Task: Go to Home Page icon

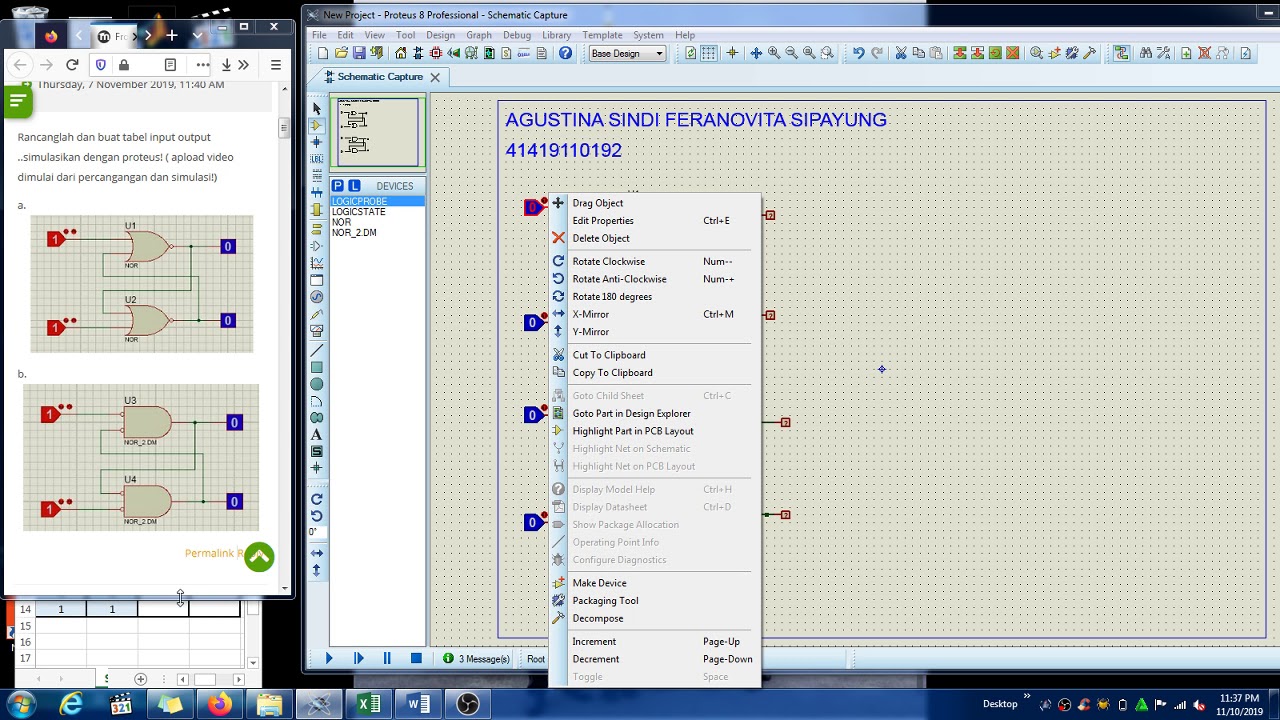Action: pyautogui.click(x=401, y=53)
